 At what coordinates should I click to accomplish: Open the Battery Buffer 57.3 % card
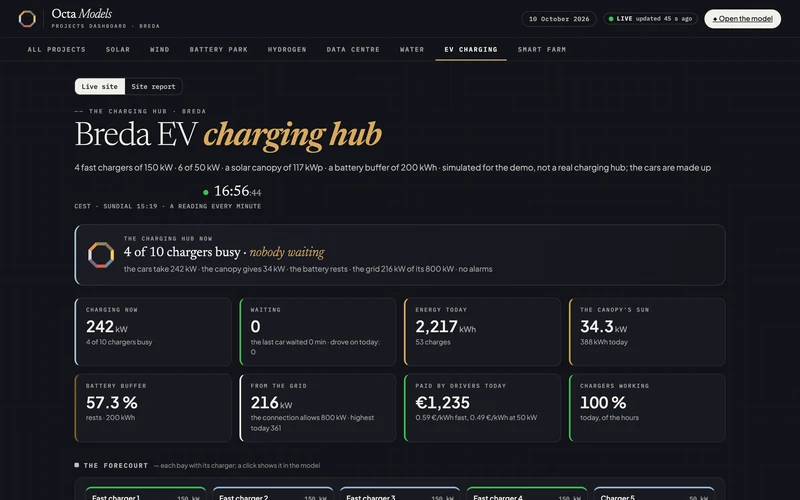click(x=153, y=408)
